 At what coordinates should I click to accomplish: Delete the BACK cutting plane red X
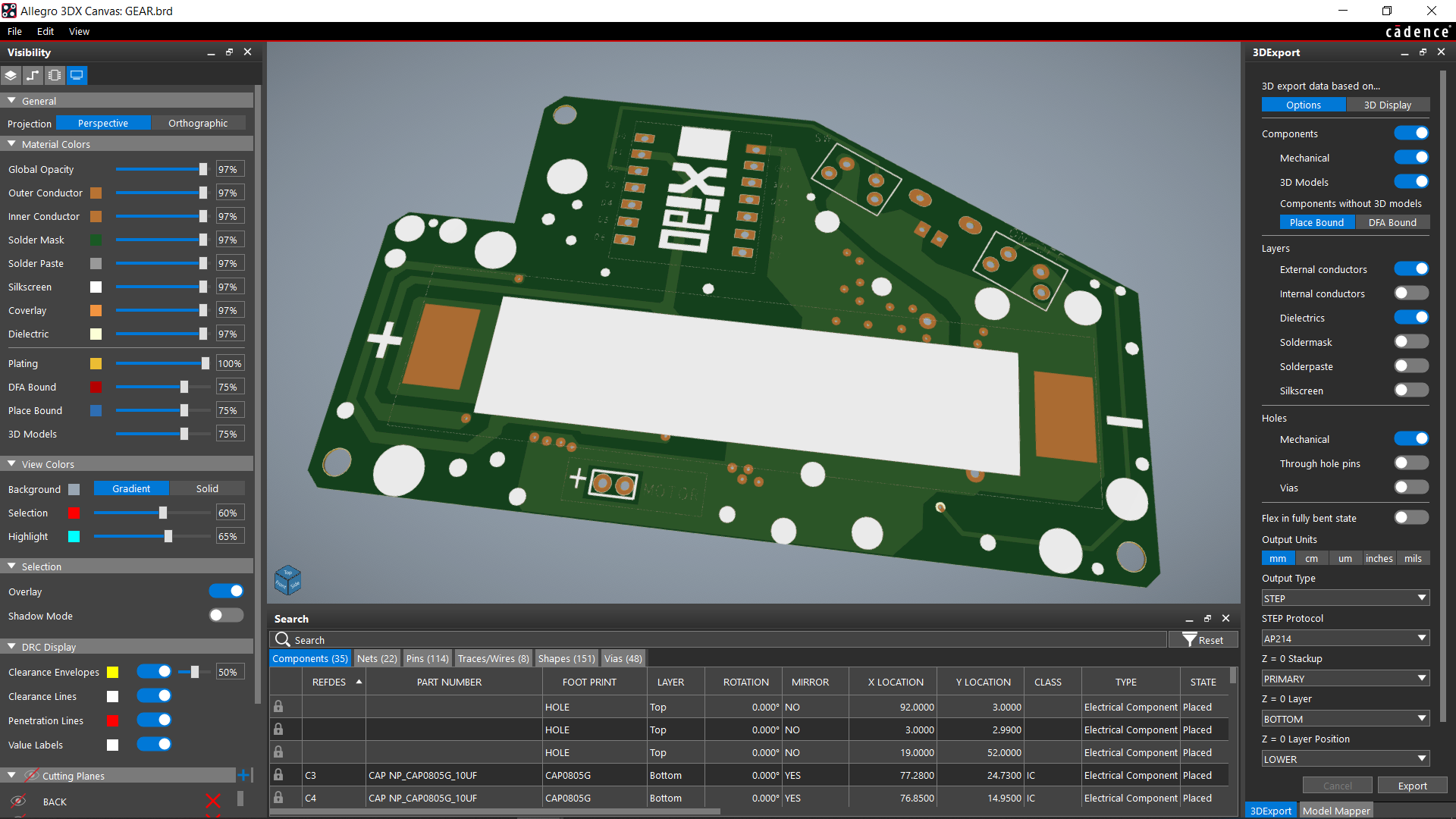click(x=213, y=801)
